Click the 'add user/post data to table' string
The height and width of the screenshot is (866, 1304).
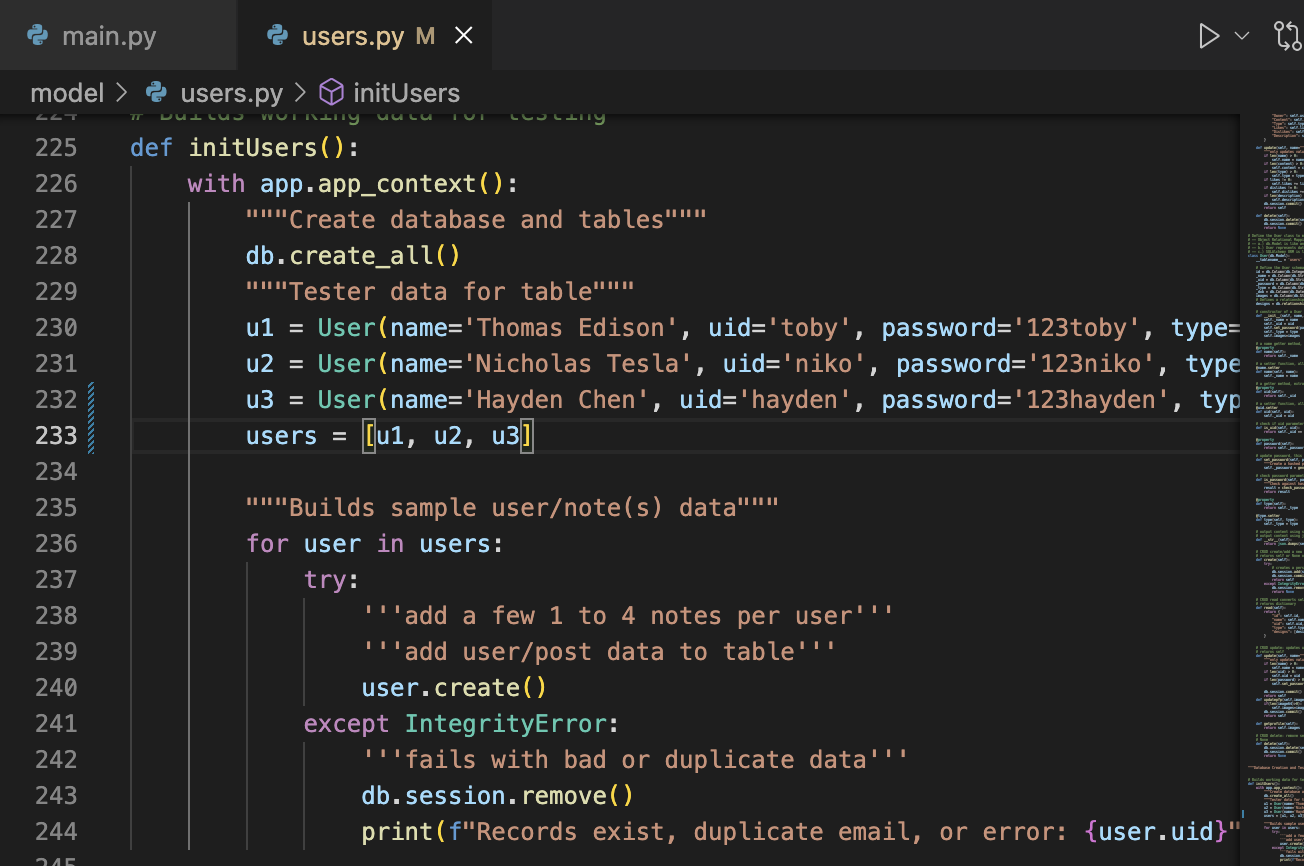599,652
